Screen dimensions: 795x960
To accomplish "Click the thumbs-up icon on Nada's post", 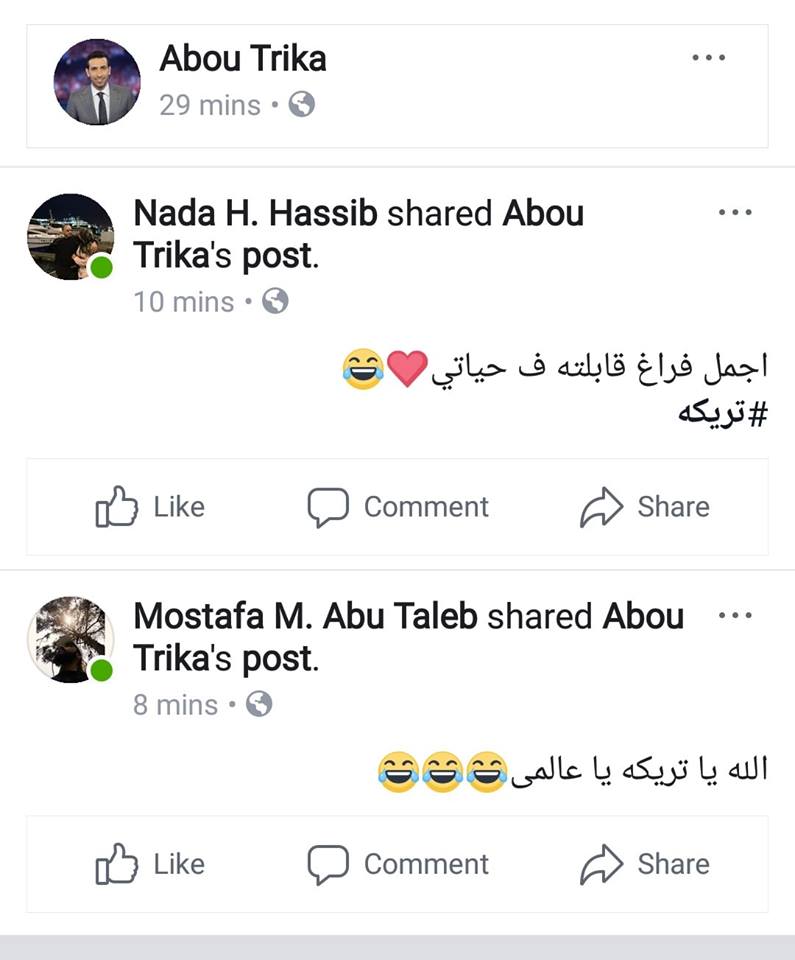I will [x=116, y=507].
